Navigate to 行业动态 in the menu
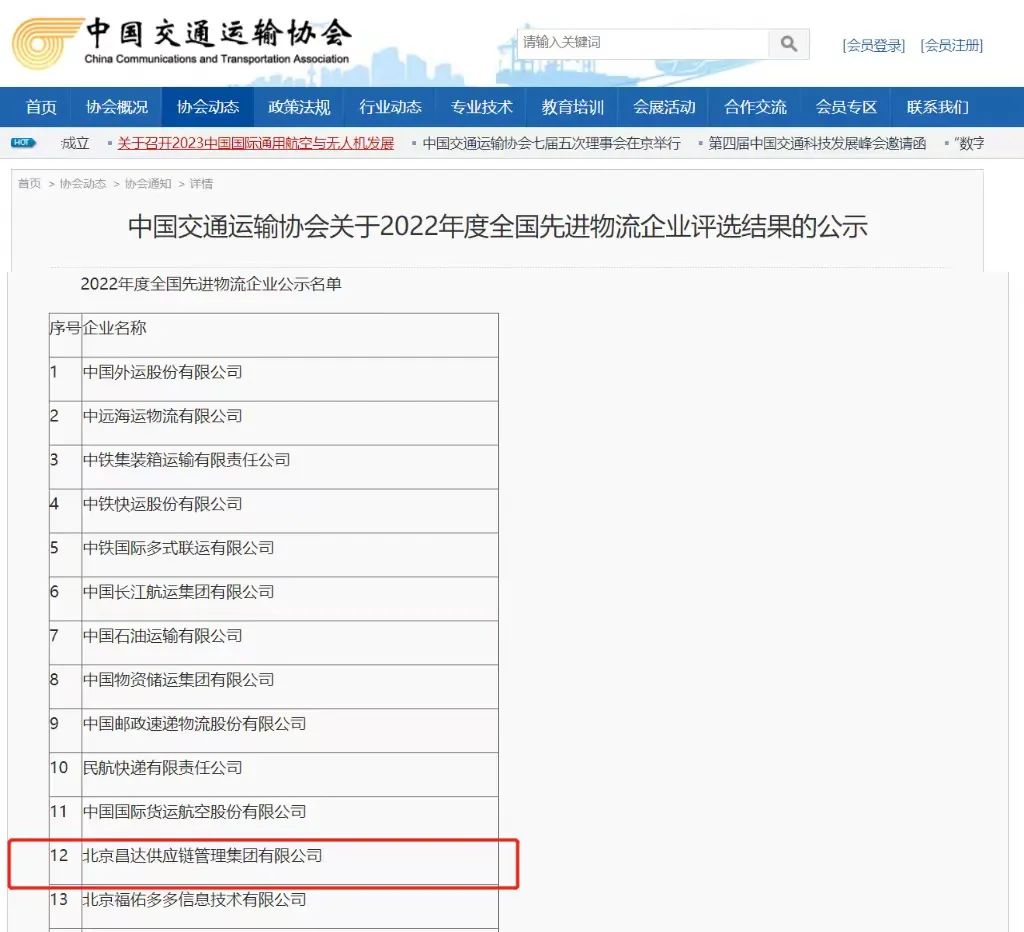1024x932 pixels. click(x=390, y=107)
